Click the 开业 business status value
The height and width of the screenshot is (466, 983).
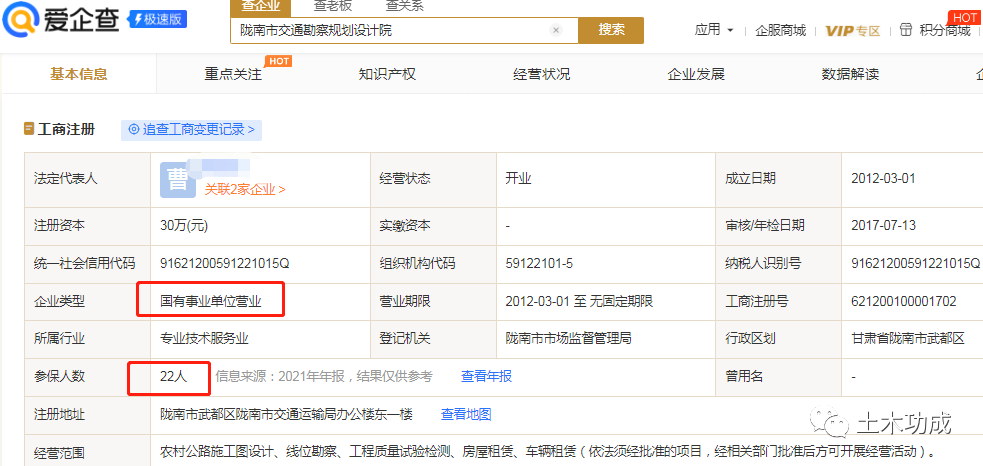click(518, 179)
